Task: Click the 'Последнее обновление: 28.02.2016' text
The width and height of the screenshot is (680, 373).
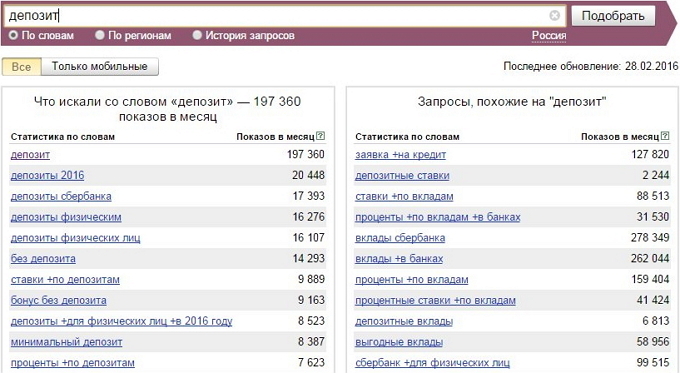Action: [x=591, y=66]
